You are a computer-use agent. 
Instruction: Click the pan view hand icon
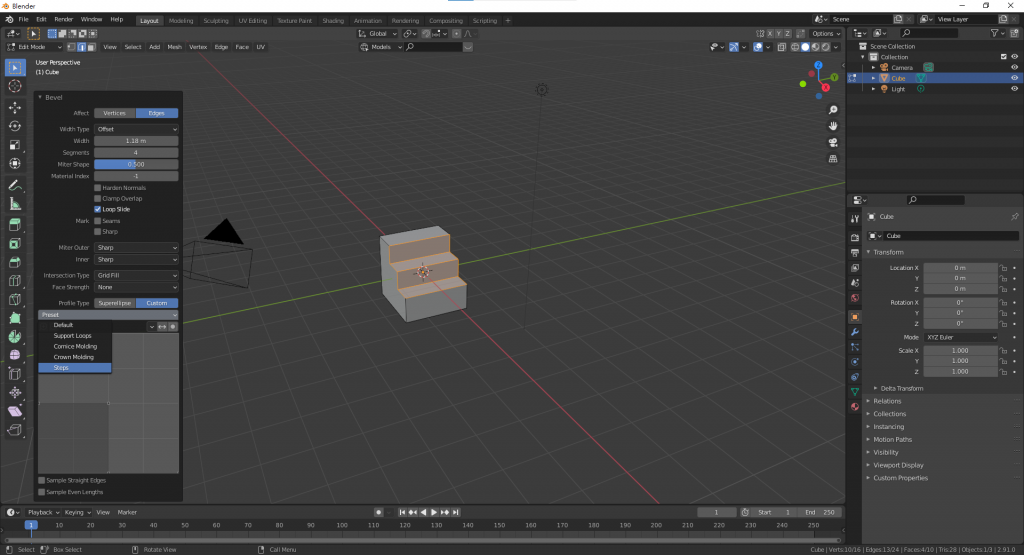point(833,126)
